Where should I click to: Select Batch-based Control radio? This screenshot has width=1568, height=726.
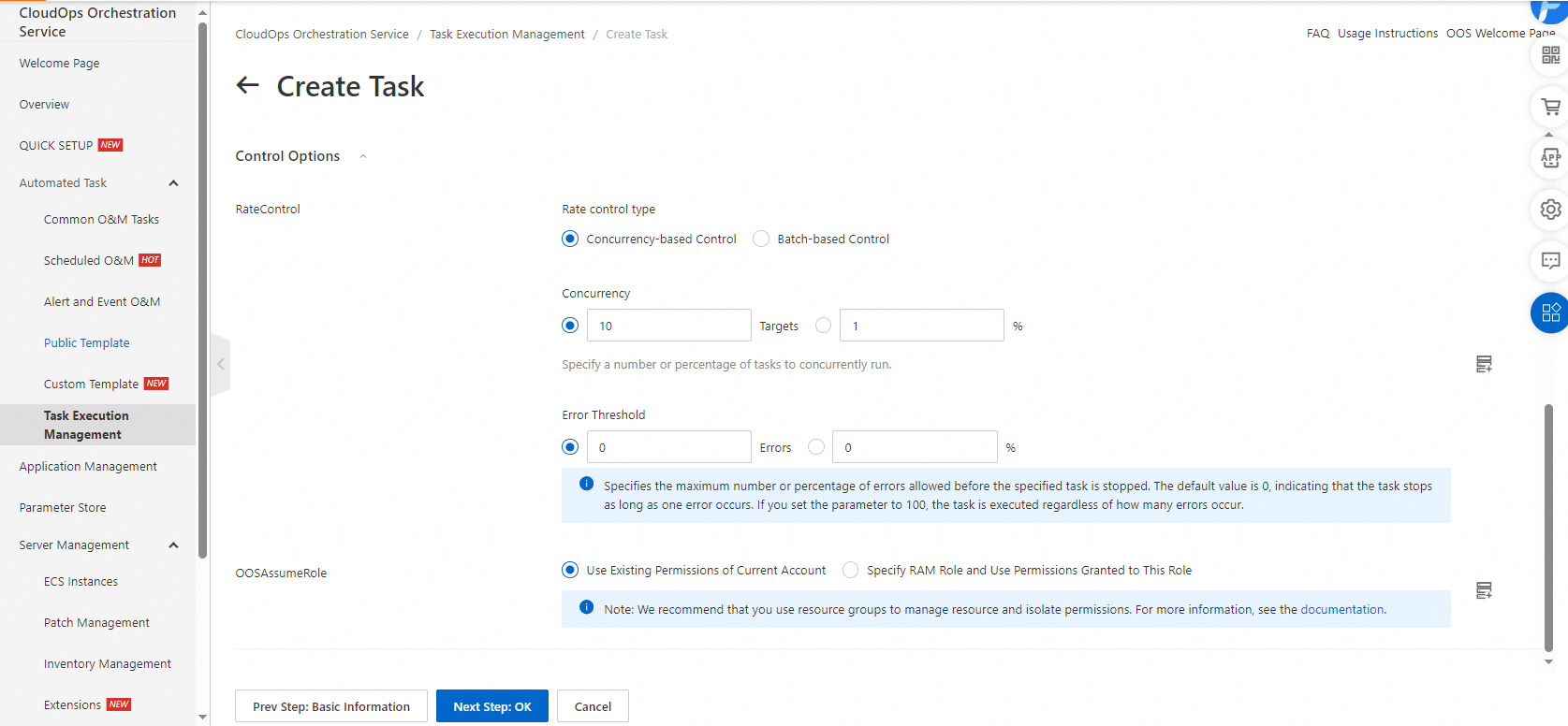(761, 239)
